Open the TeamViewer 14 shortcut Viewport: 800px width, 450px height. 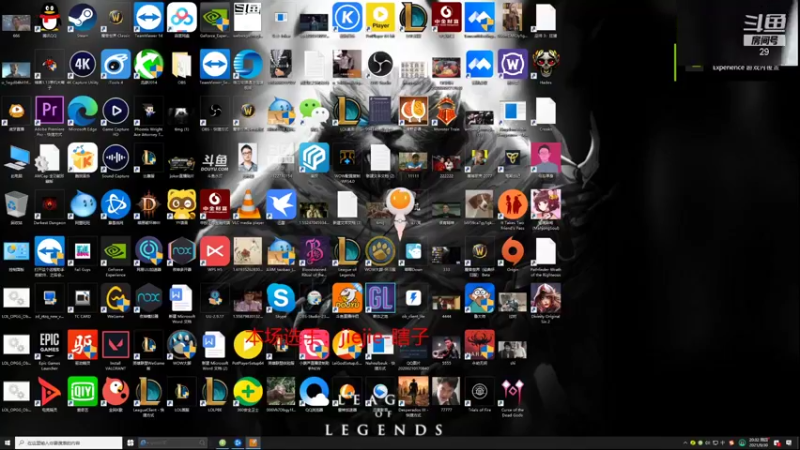148,18
